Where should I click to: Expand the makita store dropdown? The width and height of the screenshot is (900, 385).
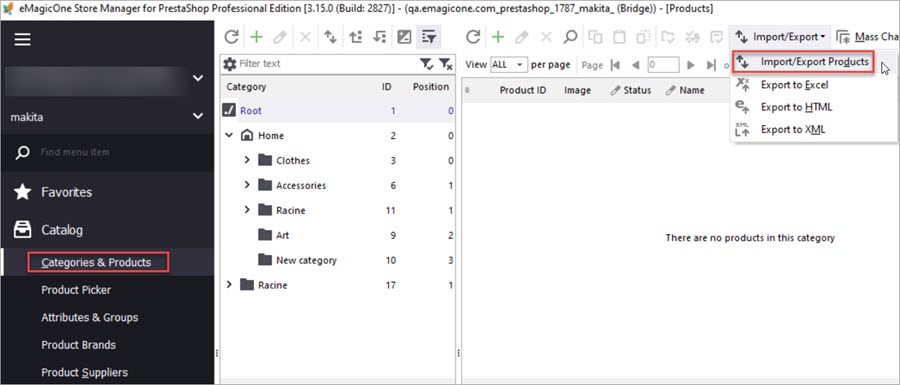[198, 116]
